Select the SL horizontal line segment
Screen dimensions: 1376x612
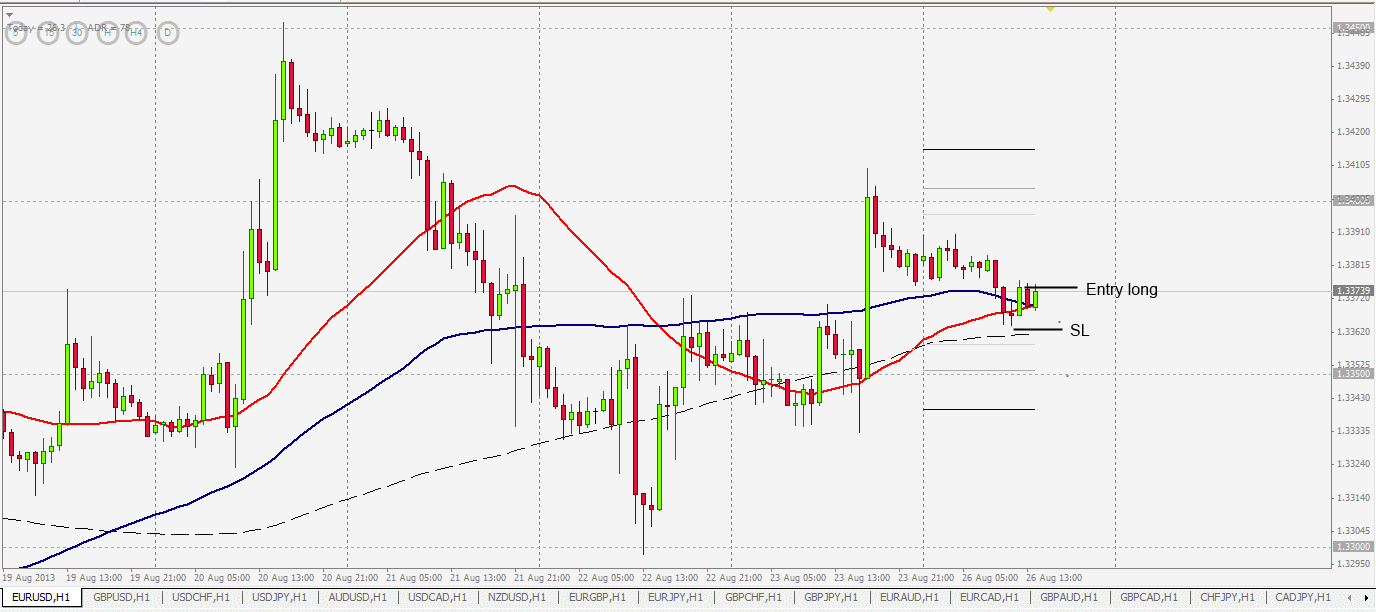(1036, 328)
